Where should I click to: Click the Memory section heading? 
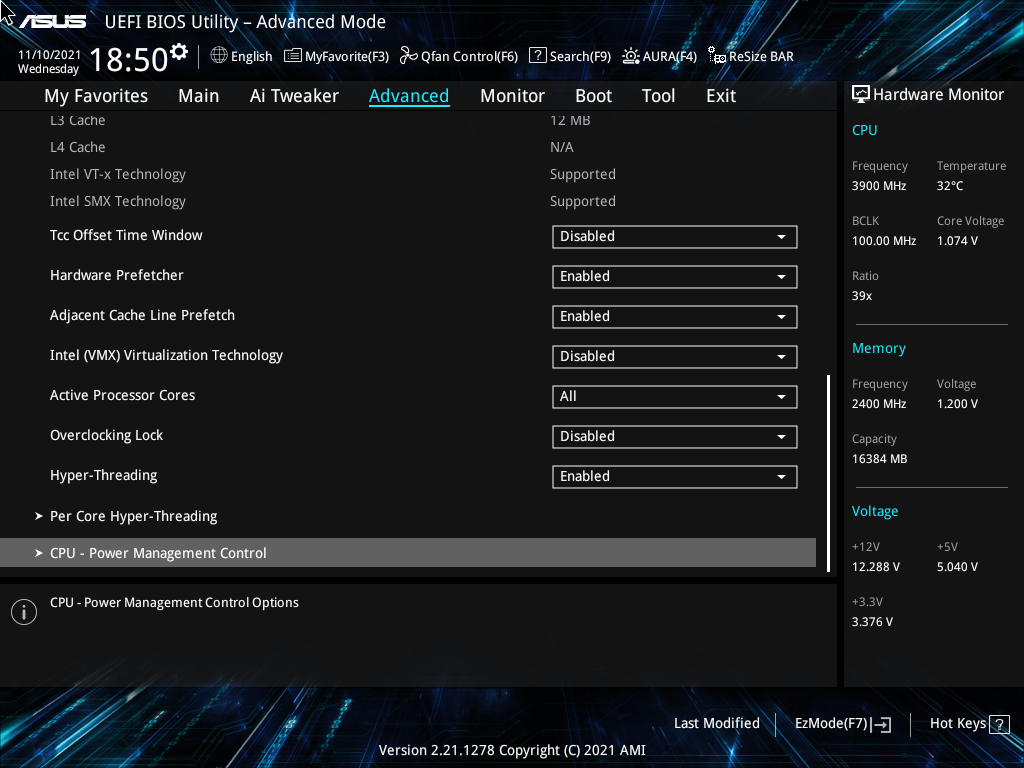879,349
